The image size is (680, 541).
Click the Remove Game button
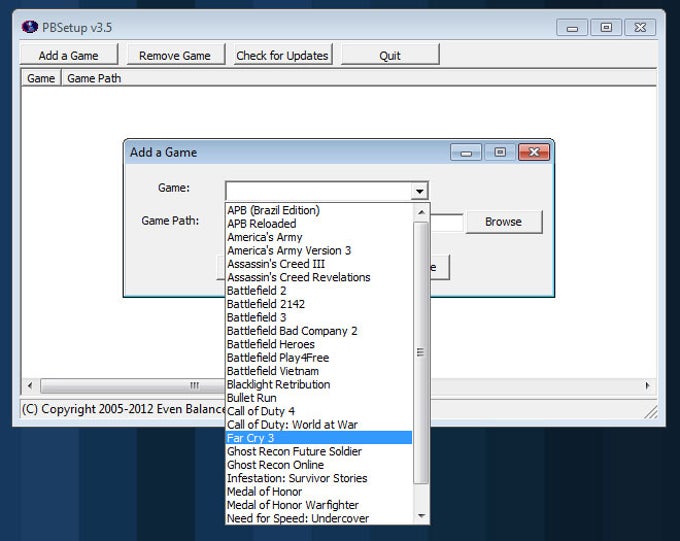(175, 55)
